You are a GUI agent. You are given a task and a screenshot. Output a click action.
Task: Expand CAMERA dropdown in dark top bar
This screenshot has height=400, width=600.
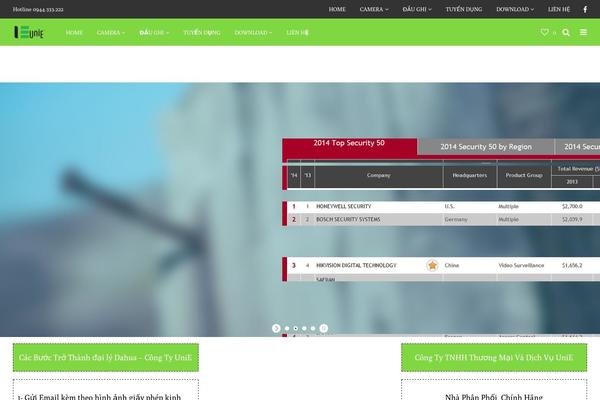374,9
